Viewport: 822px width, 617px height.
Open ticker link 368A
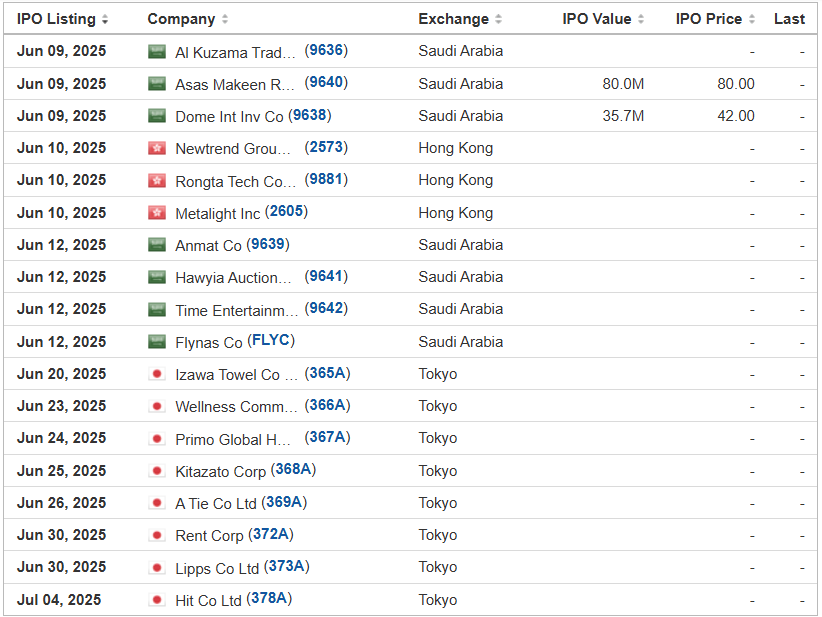[294, 469]
